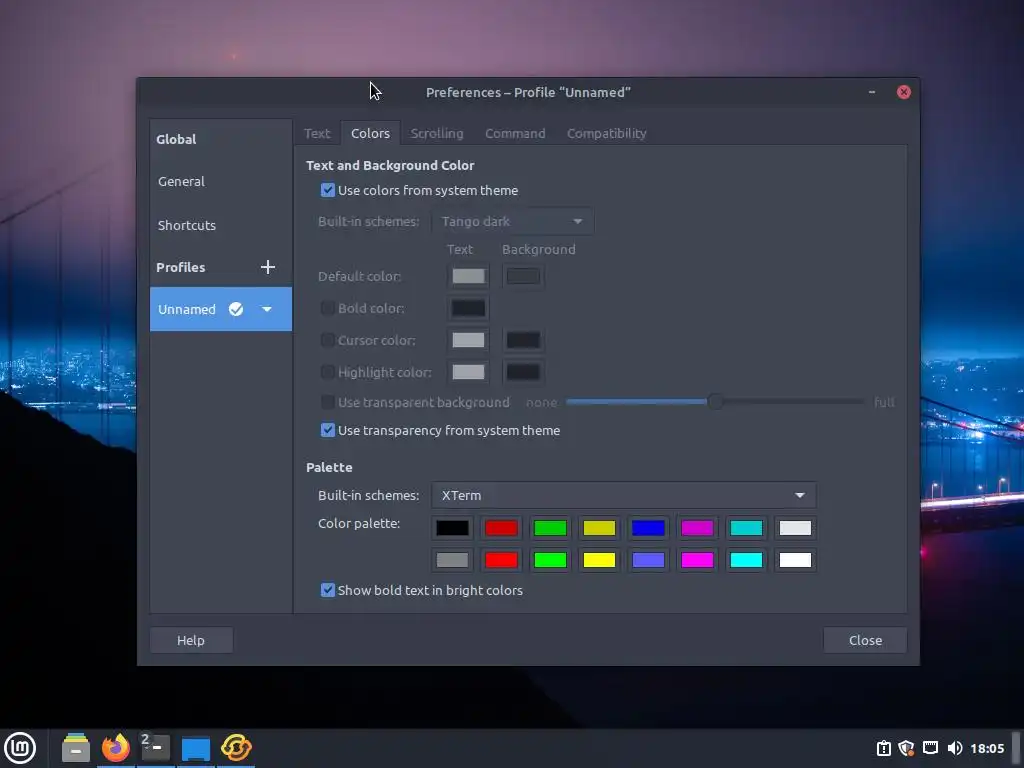Edit the bright green palette swatch, bottom row

(x=550, y=560)
